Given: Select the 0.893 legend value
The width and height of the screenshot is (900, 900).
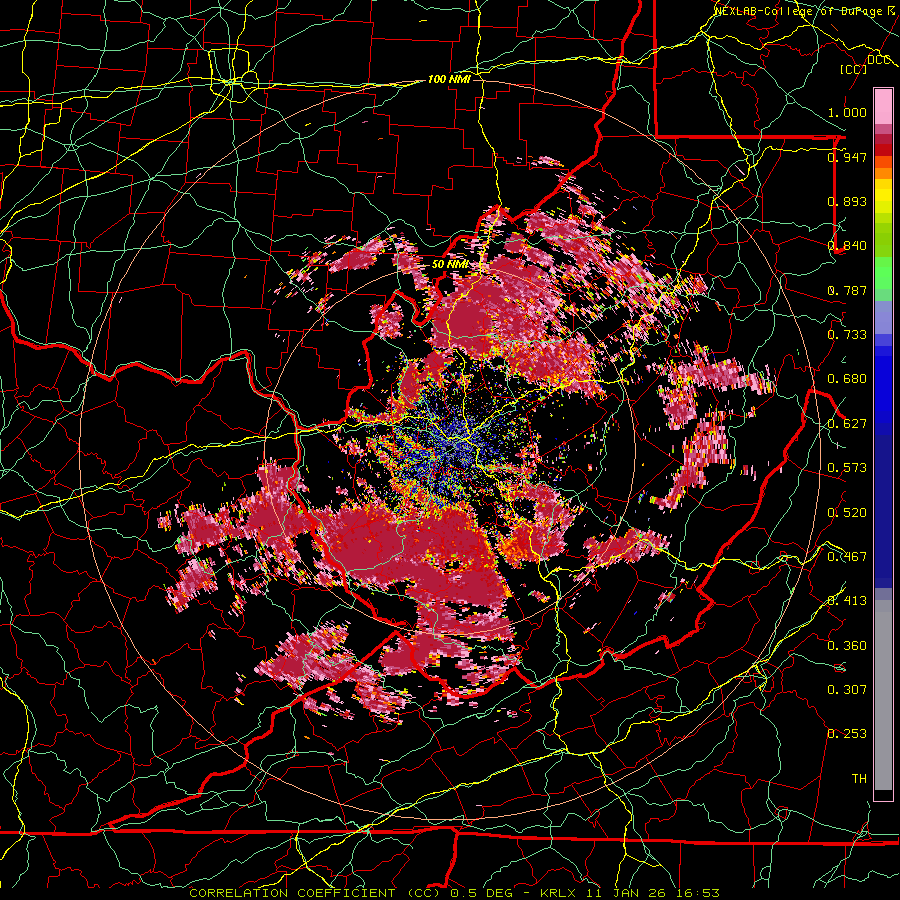Looking at the screenshot, I should (x=847, y=201).
